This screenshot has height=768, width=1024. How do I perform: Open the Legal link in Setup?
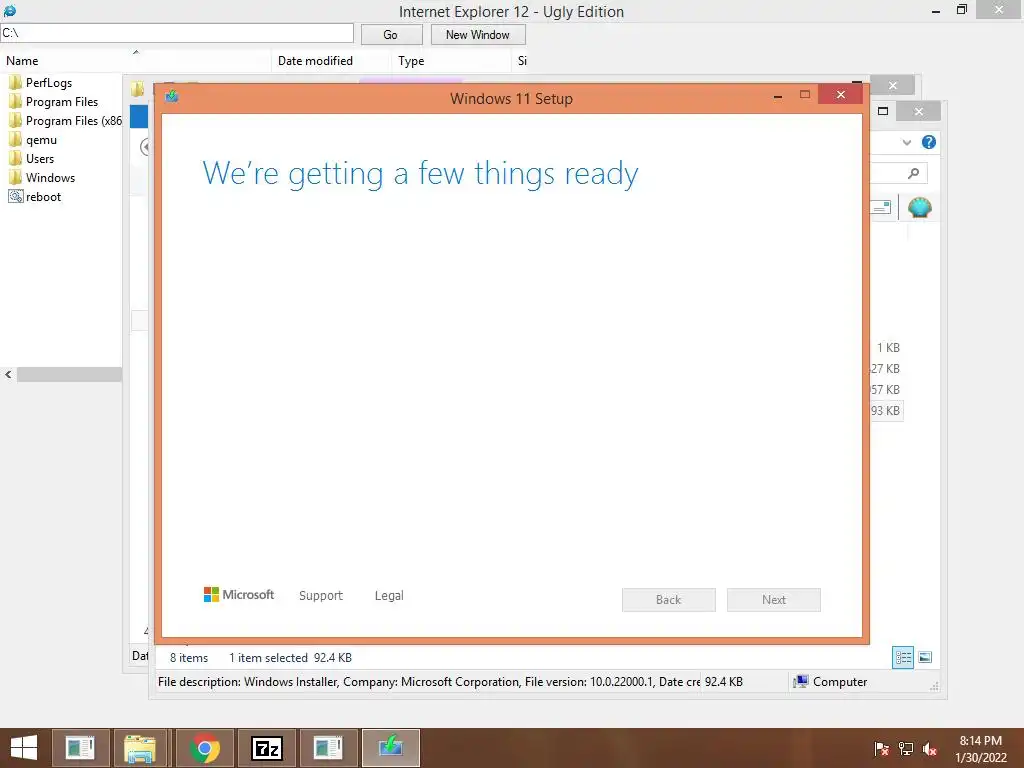pyautogui.click(x=389, y=596)
